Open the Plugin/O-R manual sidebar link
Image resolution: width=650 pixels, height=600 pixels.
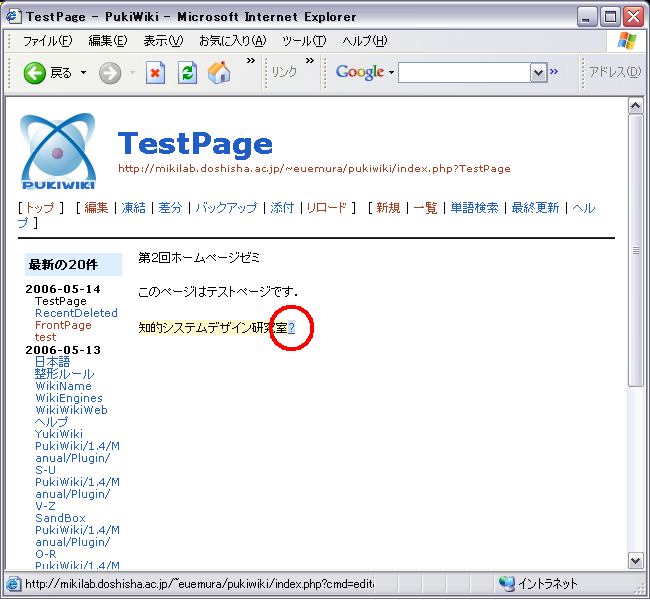77,542
